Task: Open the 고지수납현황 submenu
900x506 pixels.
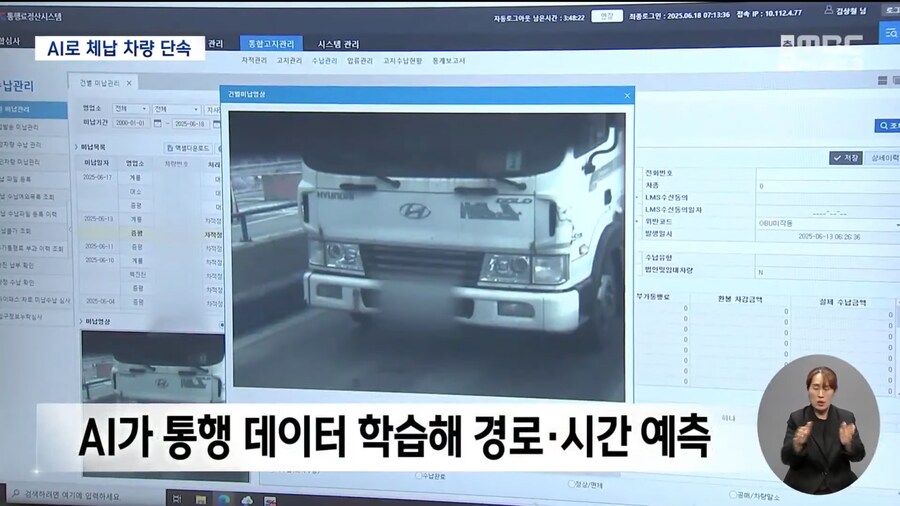Action: (402, 60)
